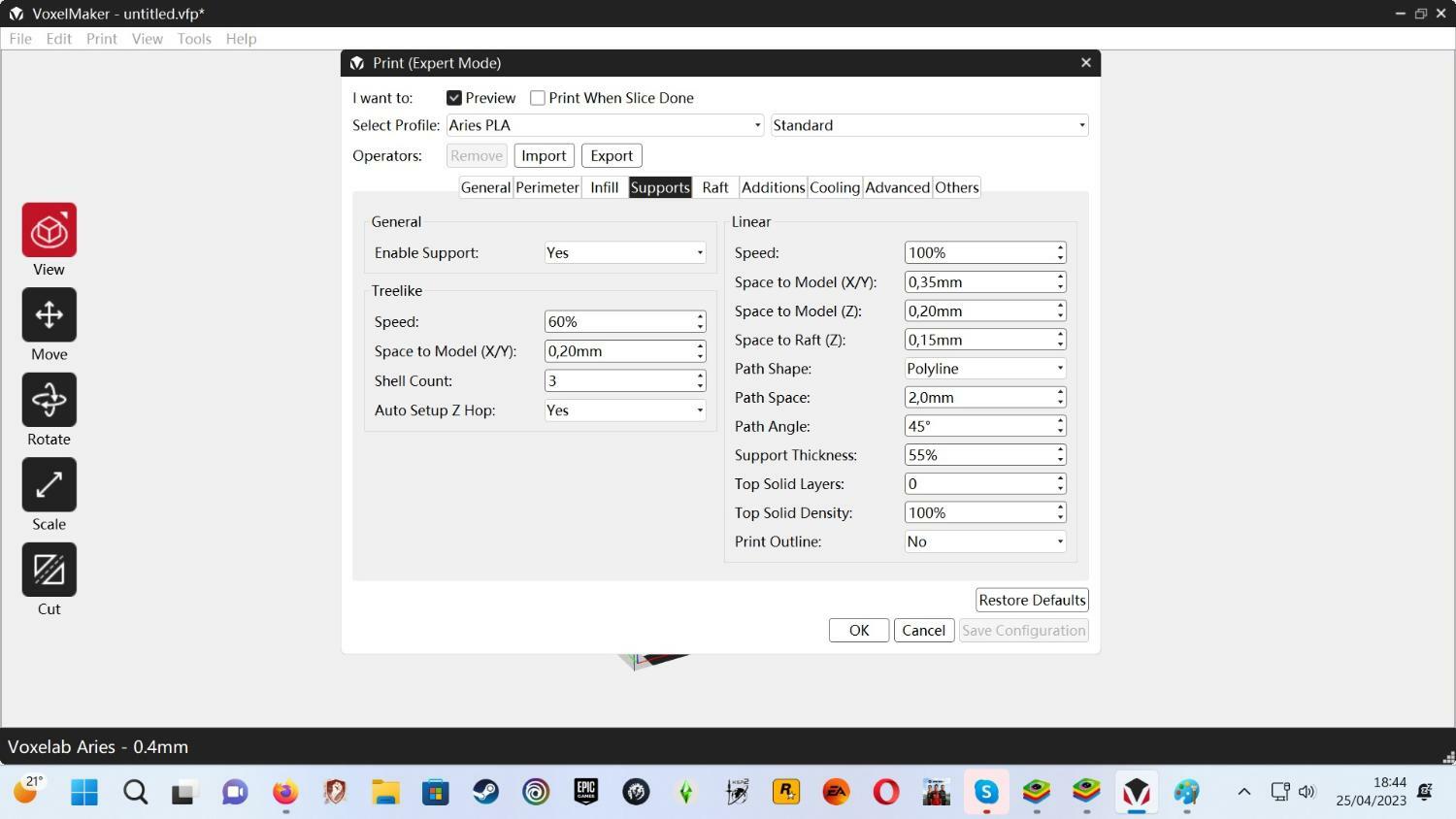Show hidden system tray icons
The width and height of the screenshot is (1456, 819).
(x=1243, y=792)
